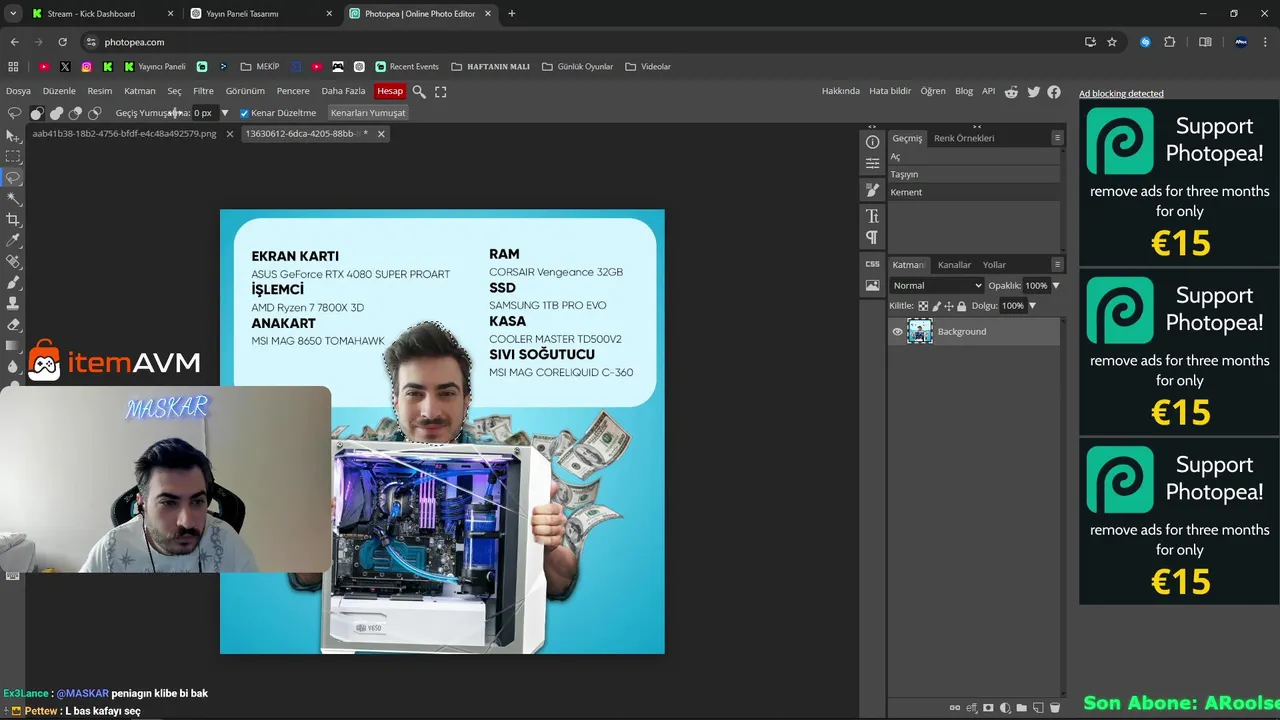Click the link layers icon
This screenshot has width=1280, height=720.
pos(955,708)
